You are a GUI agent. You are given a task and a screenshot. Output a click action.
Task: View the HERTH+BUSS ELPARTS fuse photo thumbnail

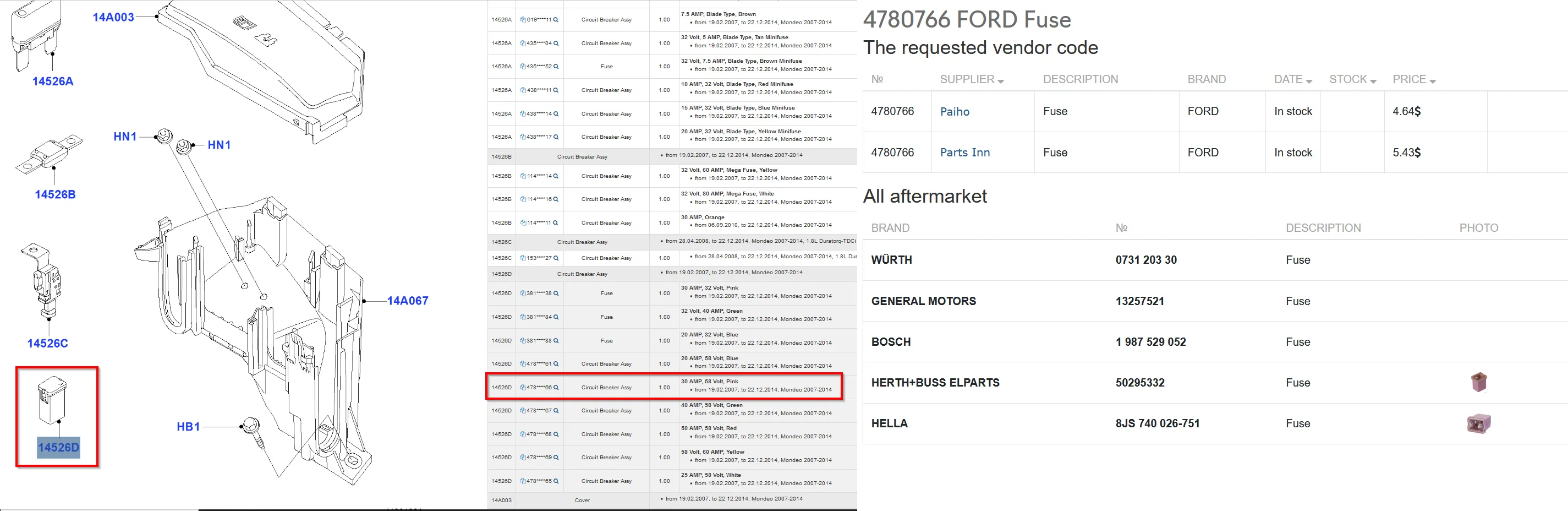1478,383
